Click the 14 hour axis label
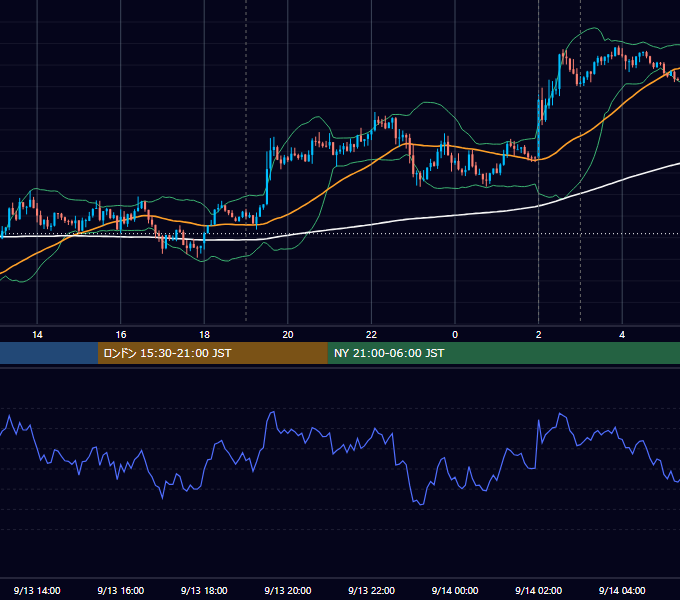This screenshot has height=600, width=680. [37, 335]
